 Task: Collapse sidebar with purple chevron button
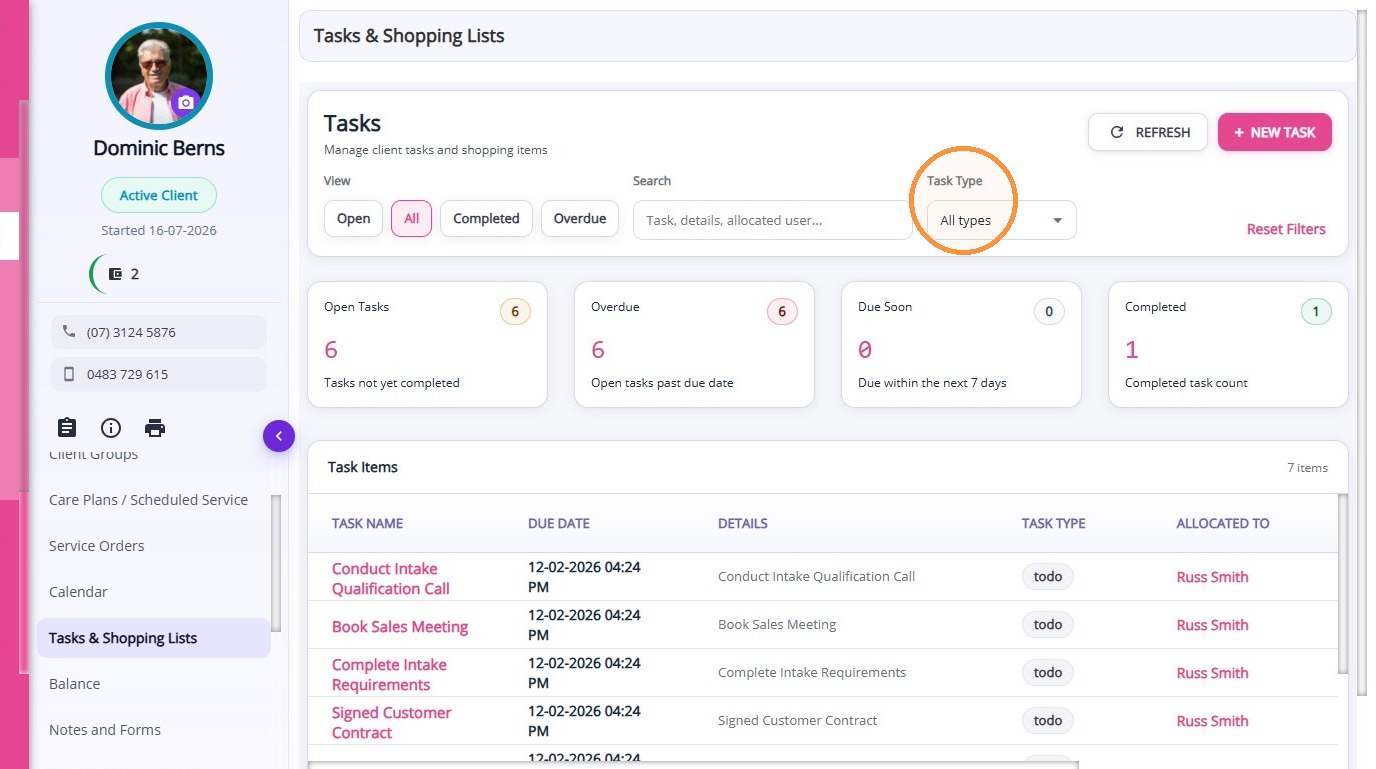coord(279,436)
